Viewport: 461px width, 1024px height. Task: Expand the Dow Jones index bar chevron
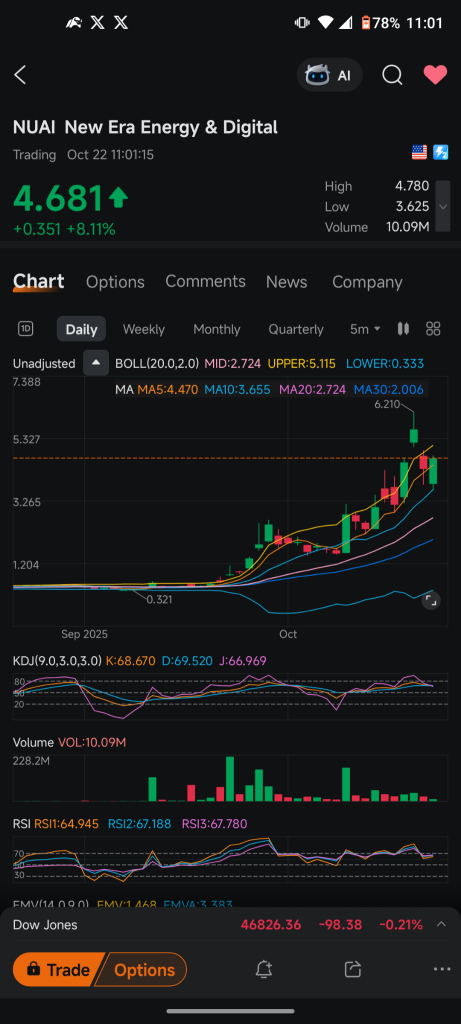[x=441, y=924]
